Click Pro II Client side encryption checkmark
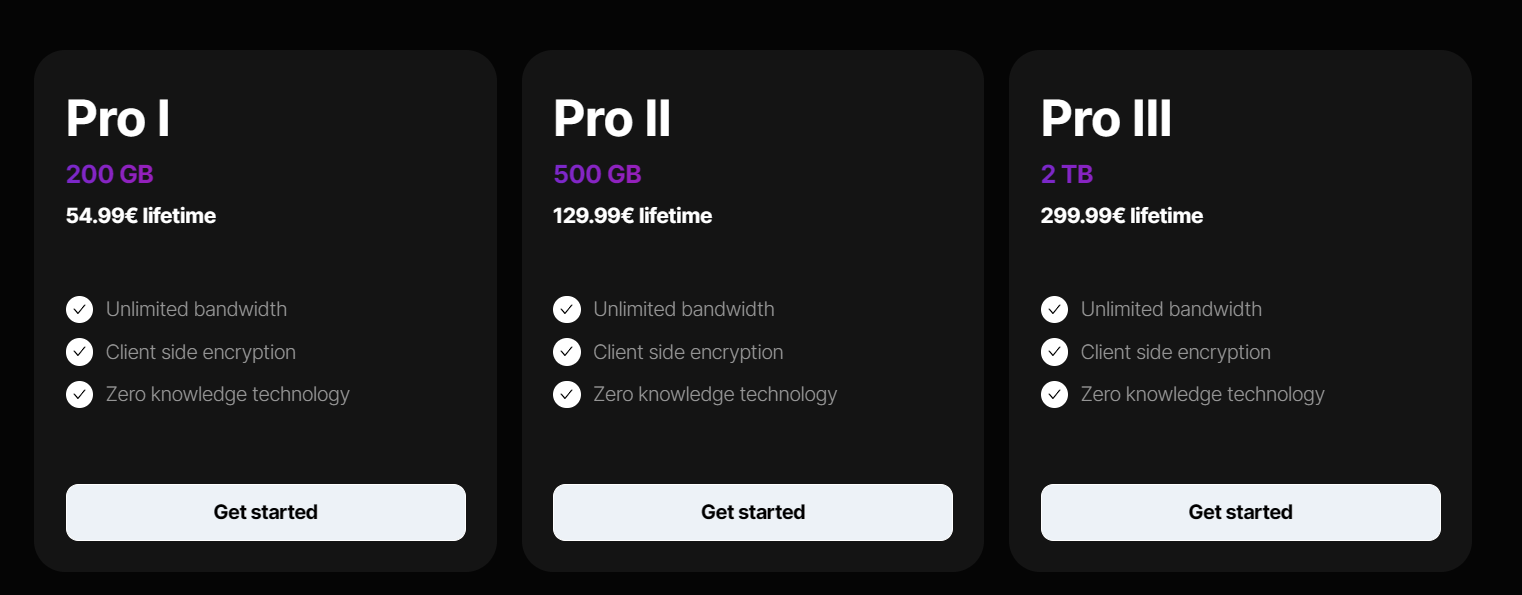The width and height of the screenshot is (1522, 595). (x=567, y=352)
